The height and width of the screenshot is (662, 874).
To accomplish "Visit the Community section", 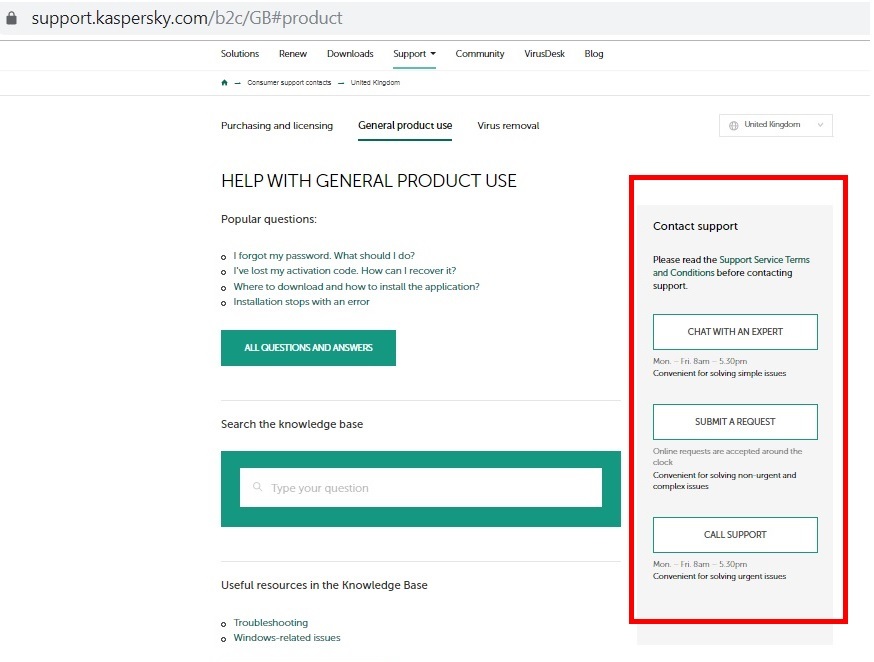I will [480, 53].
